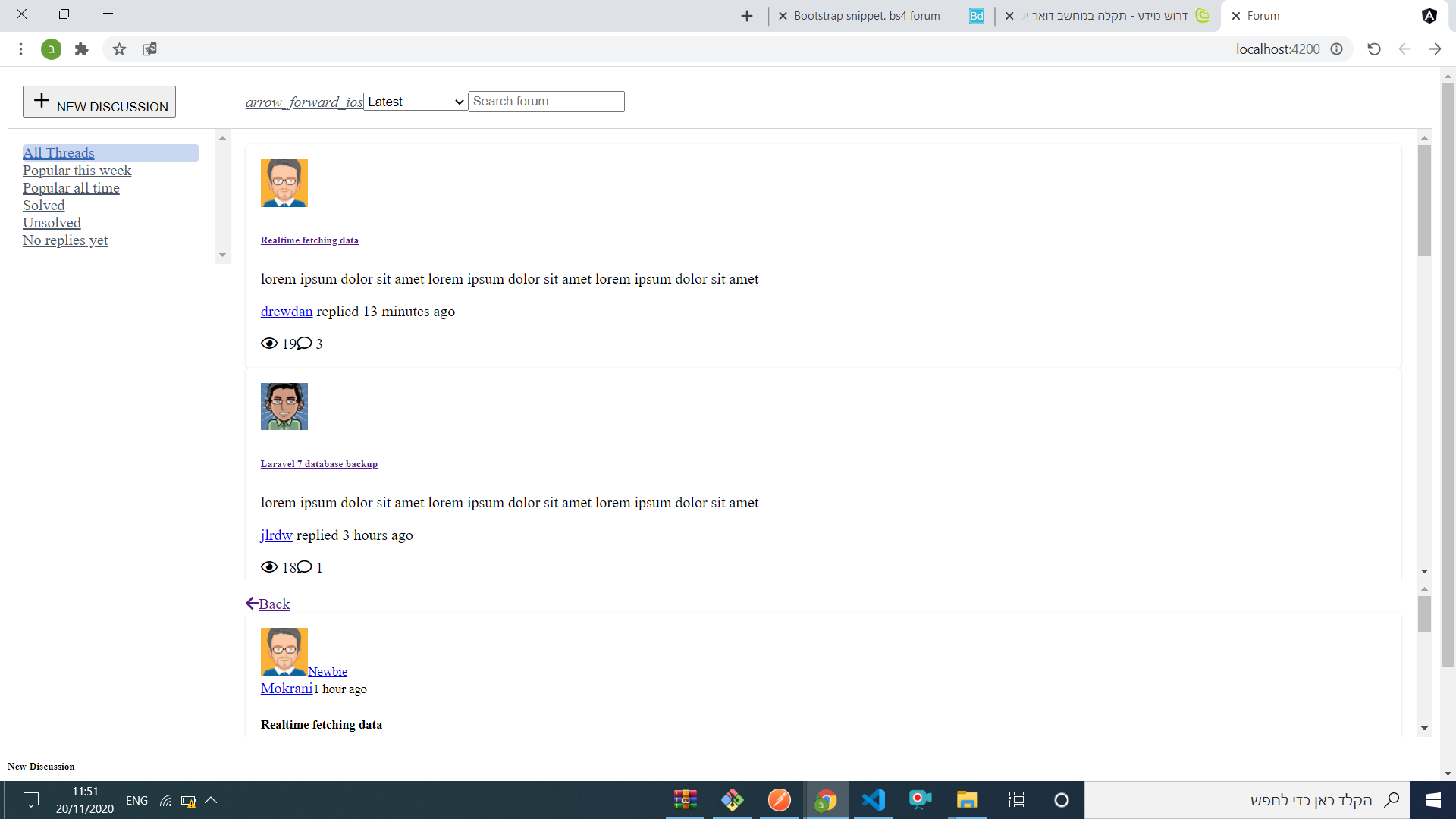Click inside the Search forum field
This screenshot has width=1456, height=819.
coord(546,102)
